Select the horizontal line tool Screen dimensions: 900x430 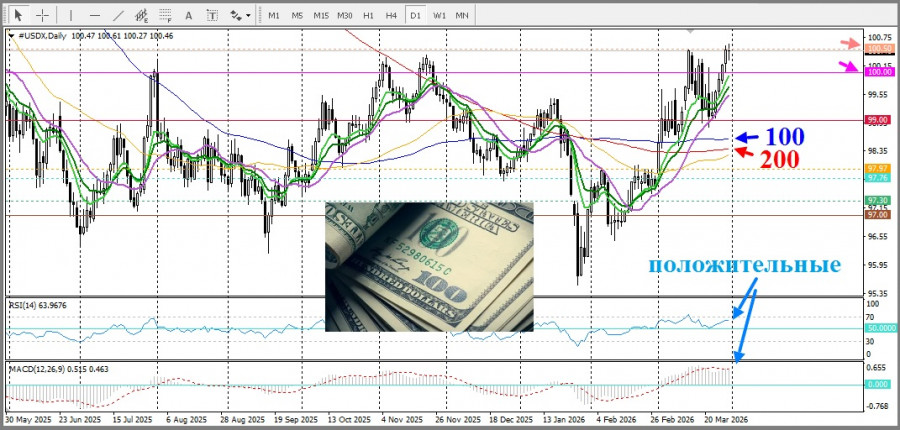tap(94, 15)
